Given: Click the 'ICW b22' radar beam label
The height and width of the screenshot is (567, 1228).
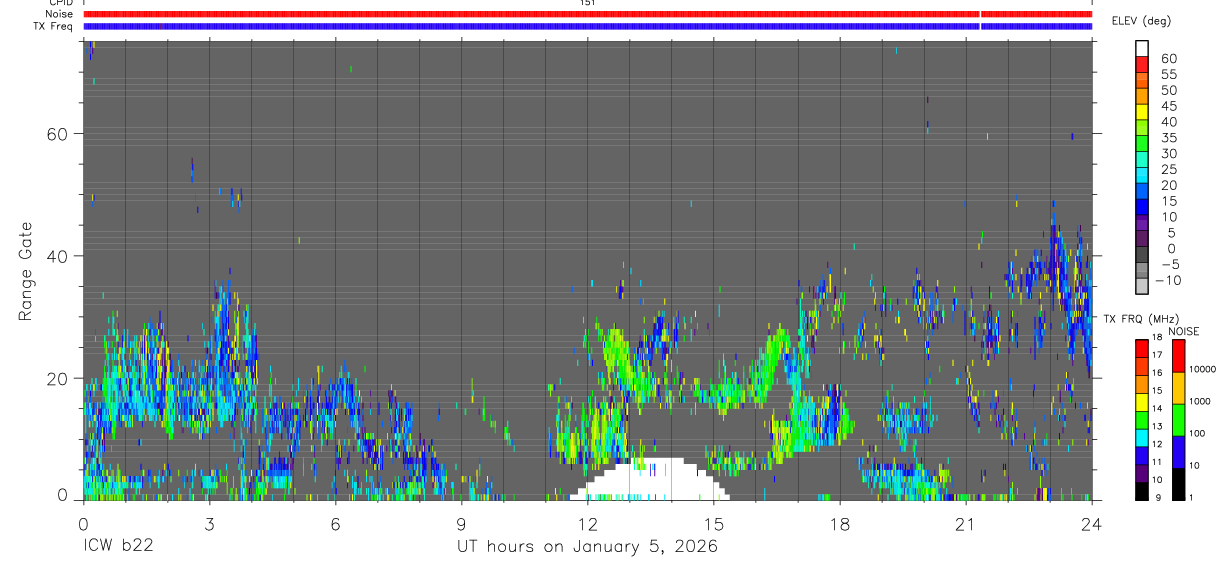Looking at the screenshot, I should (x=120, y=547).
